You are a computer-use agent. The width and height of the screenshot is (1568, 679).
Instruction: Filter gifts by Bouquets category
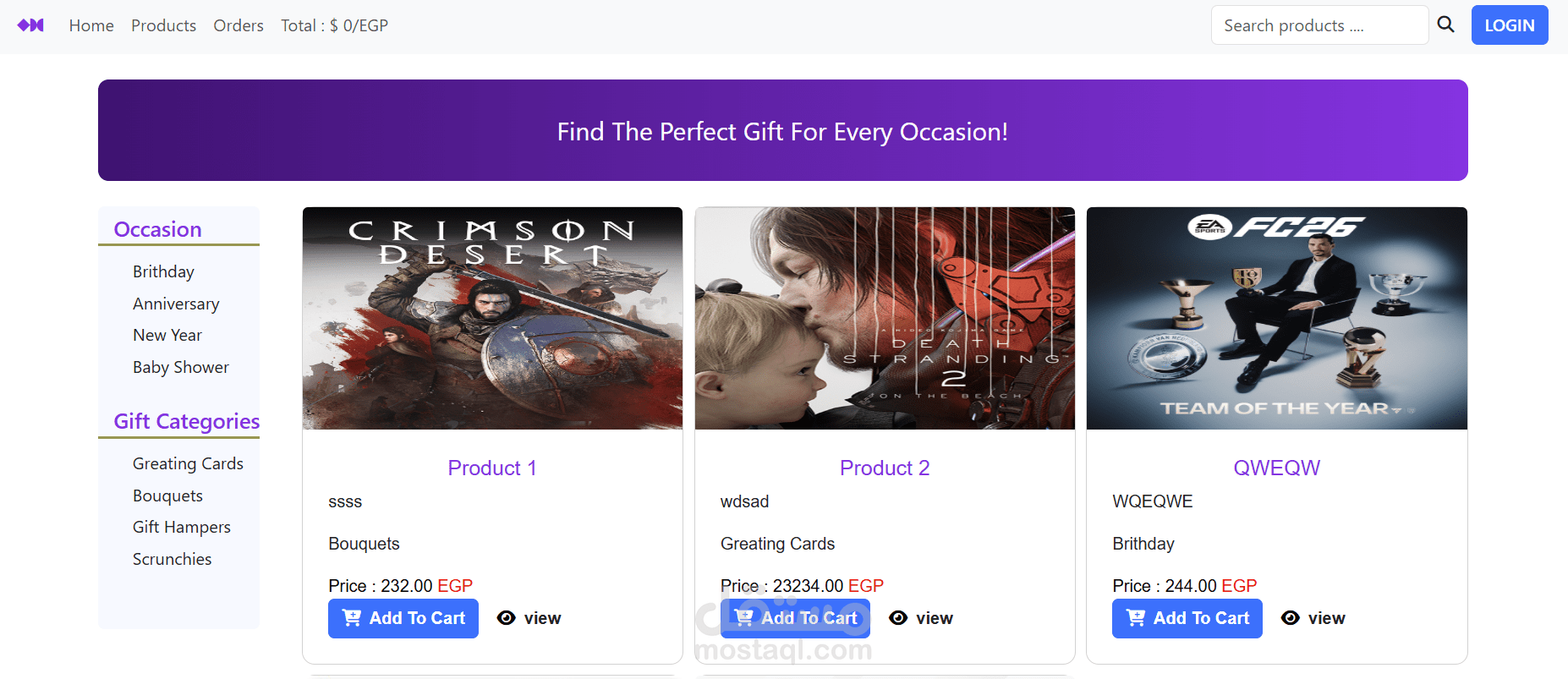[167, 496]
